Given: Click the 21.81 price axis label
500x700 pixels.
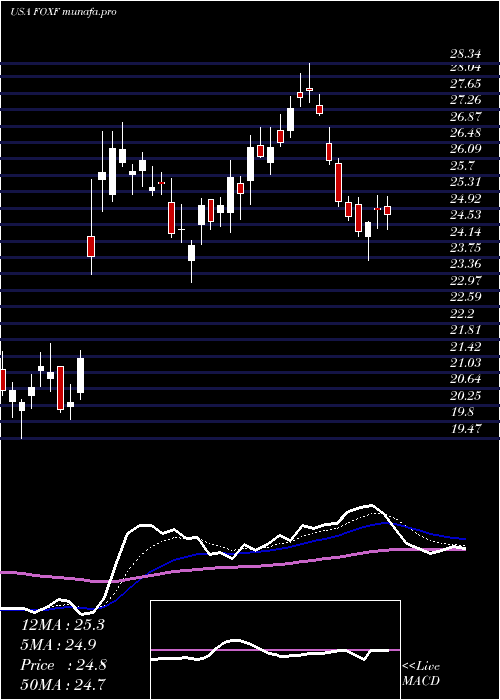Looking at the screenshot, I should click(466, 330).
